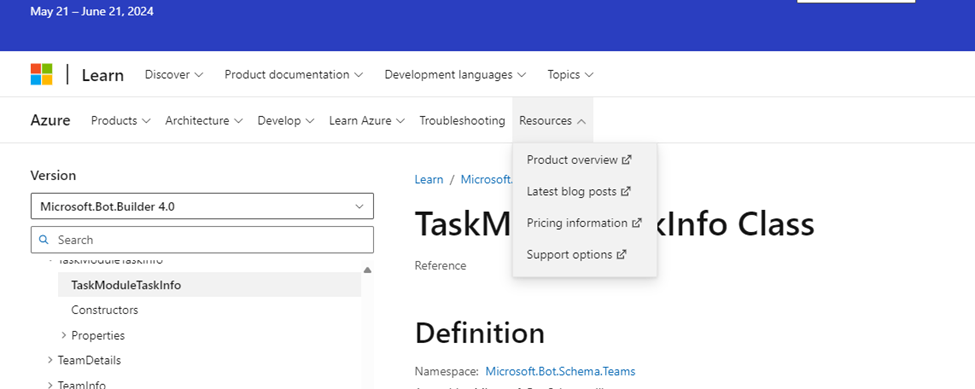975x389 pixels.
Task: Expand the Products dropdown
Action: coord(121,121)
